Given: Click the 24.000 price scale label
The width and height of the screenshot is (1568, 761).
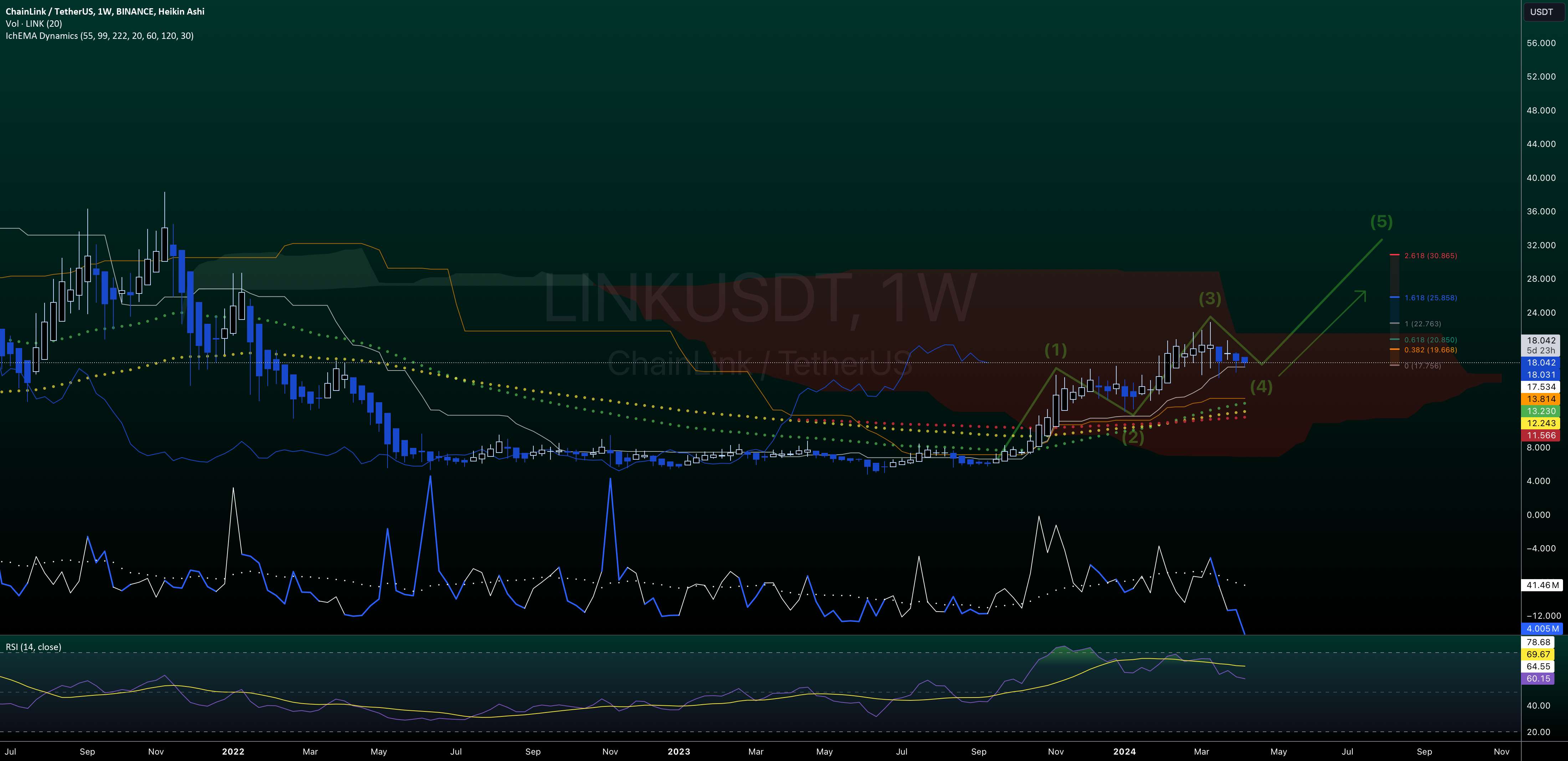Looking at the screenshot, I should (1541, 313).
